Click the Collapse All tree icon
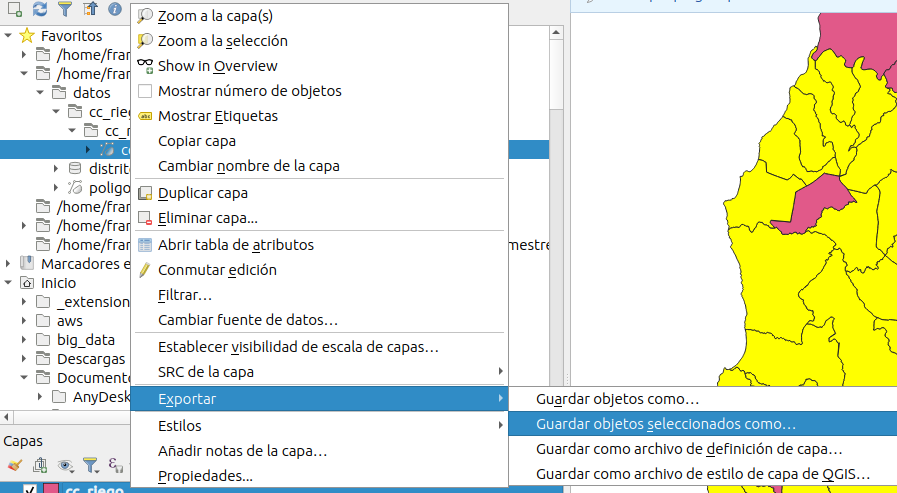 pyautogui.click(x=90, y=9)
